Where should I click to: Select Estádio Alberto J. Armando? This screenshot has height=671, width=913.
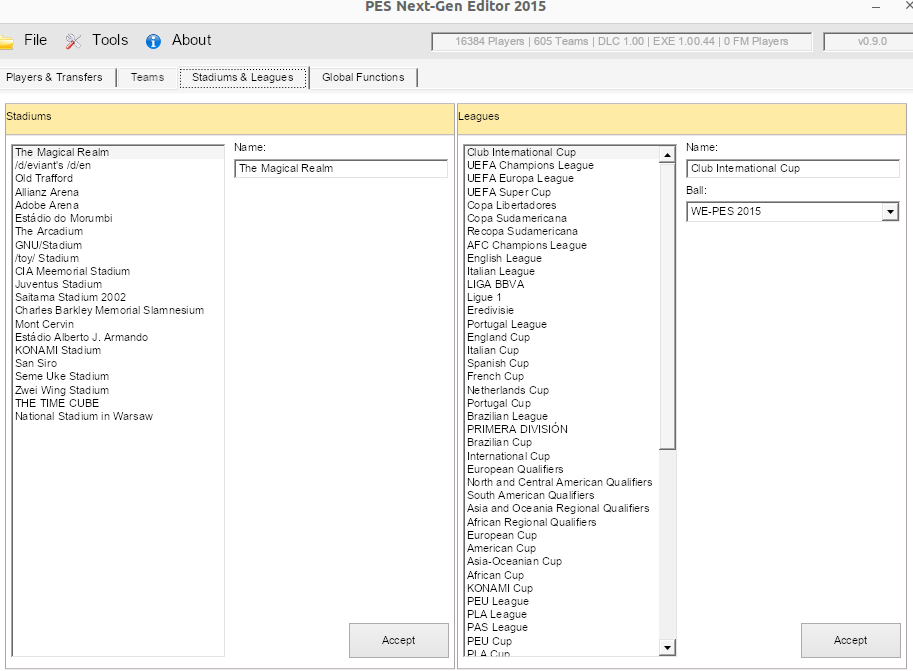118,337
